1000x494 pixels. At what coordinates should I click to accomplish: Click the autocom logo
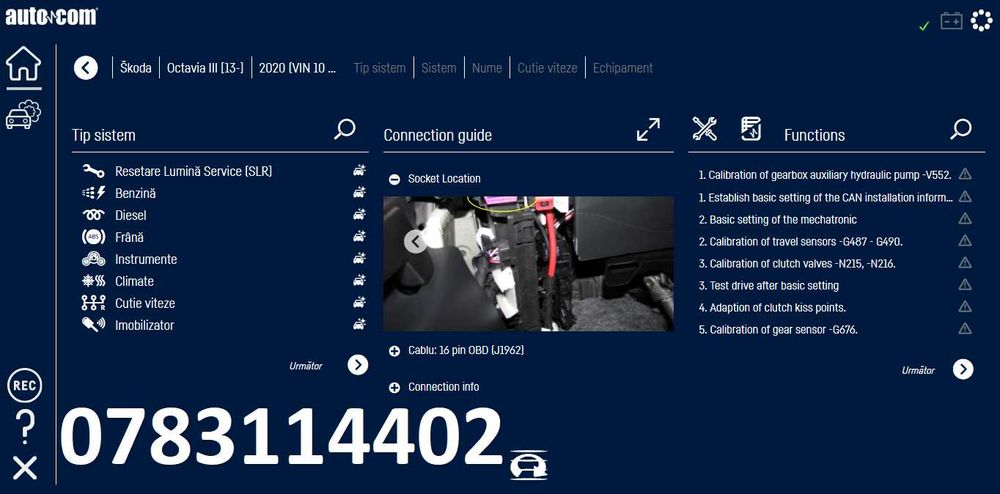(51, 17)
